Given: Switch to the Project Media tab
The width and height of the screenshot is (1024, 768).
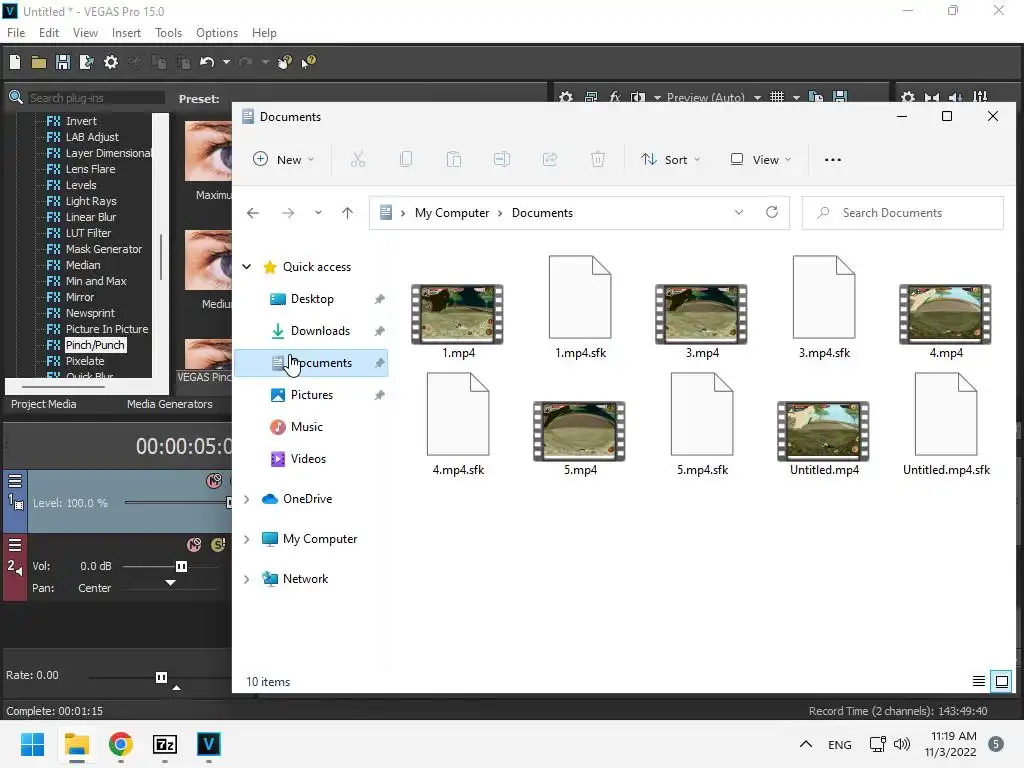Looking at the screenshot, I should pyautogui.click(x=44, y=404).
